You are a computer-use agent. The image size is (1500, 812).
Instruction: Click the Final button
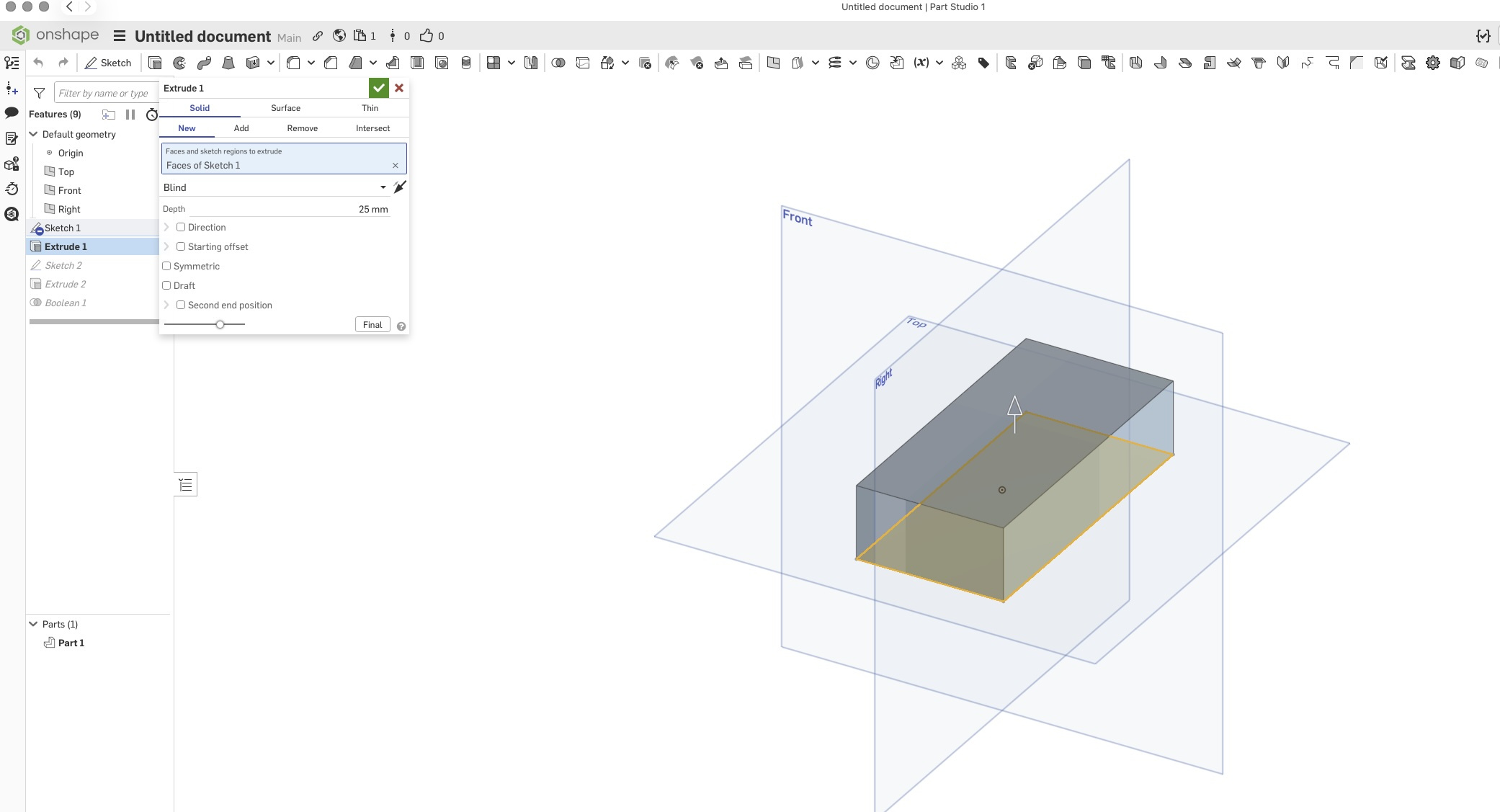pos(372,325)
